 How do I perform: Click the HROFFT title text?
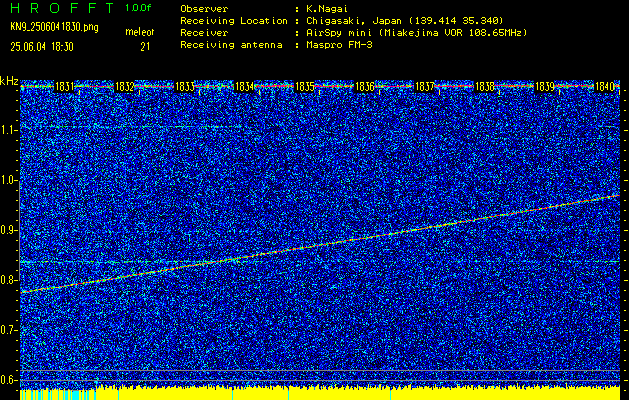[62, 8]
